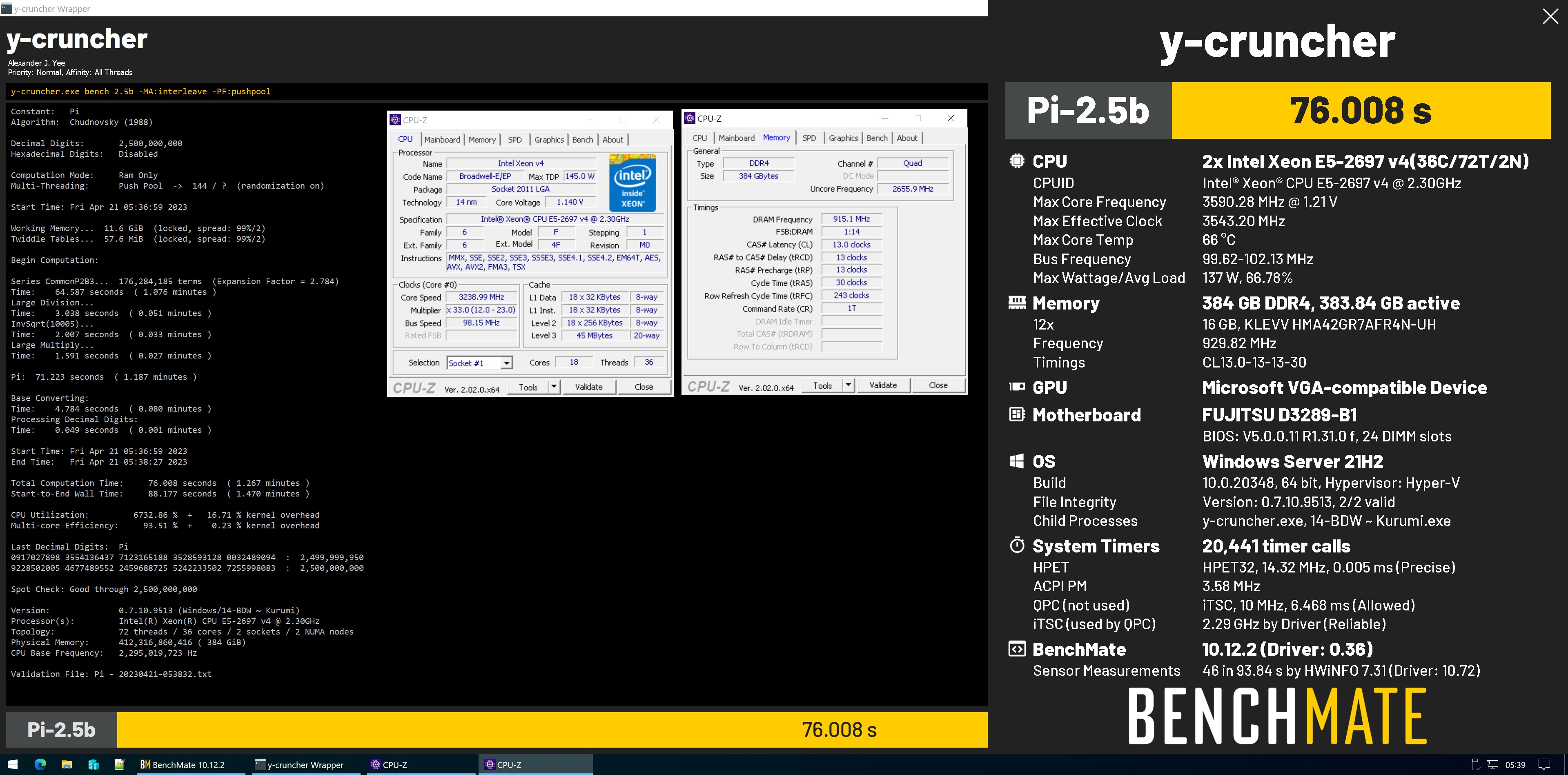Click the CPU-Z app icon in left window title

point(395,120)
